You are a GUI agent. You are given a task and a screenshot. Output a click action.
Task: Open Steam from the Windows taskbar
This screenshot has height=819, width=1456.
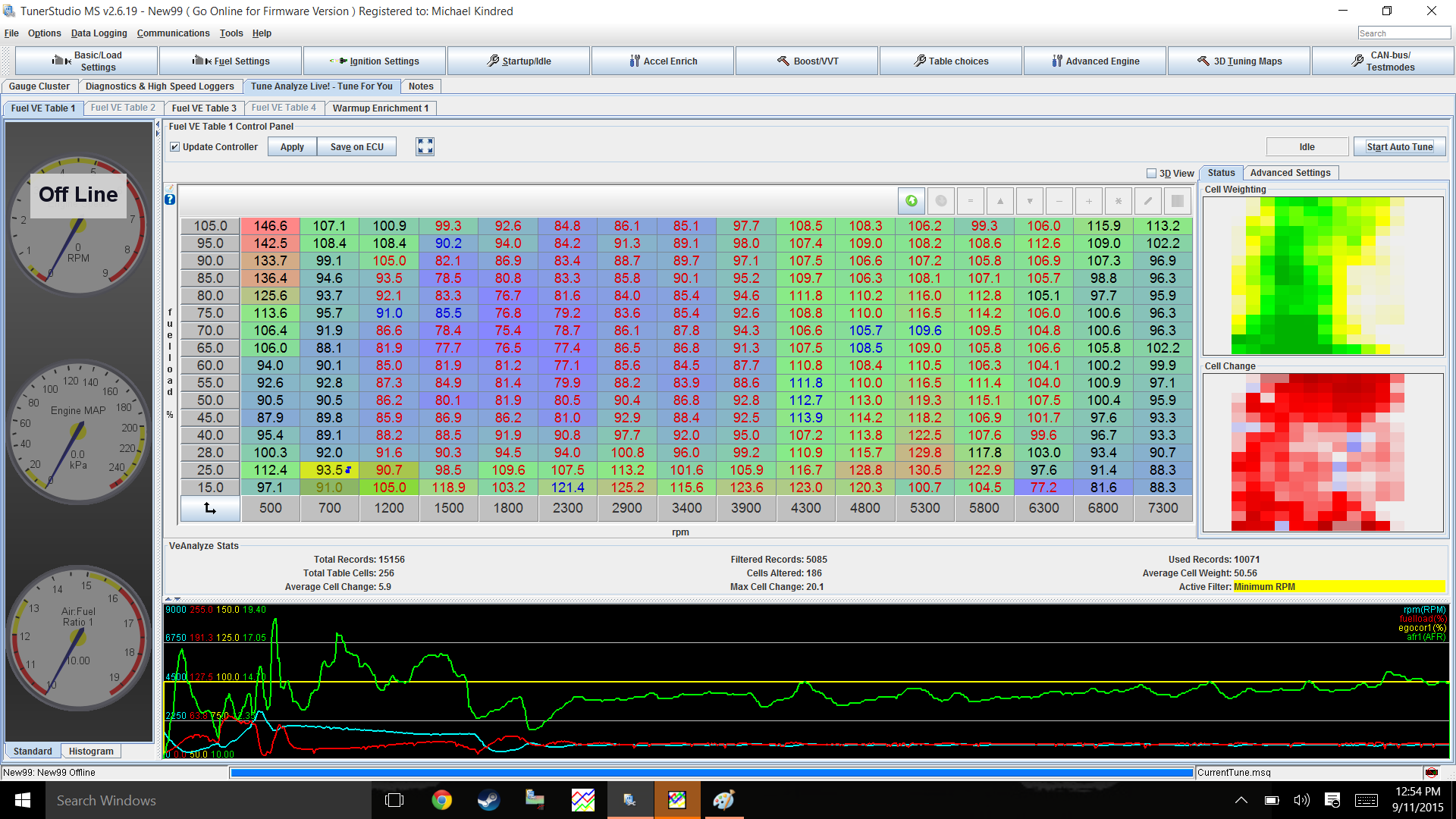tap(488, 800)
